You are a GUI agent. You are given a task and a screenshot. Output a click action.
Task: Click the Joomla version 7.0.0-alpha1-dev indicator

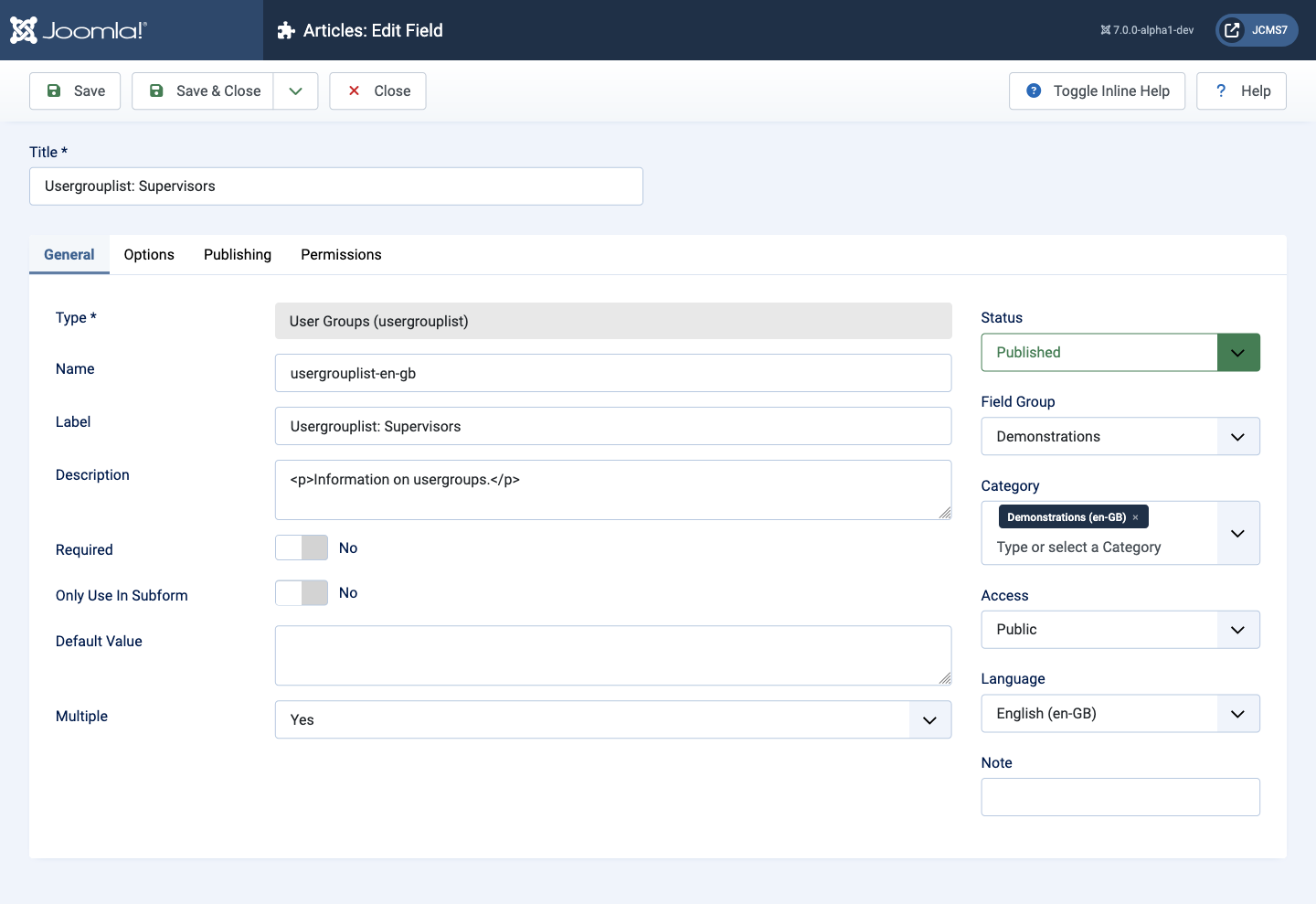click(x=1147, y=30)
